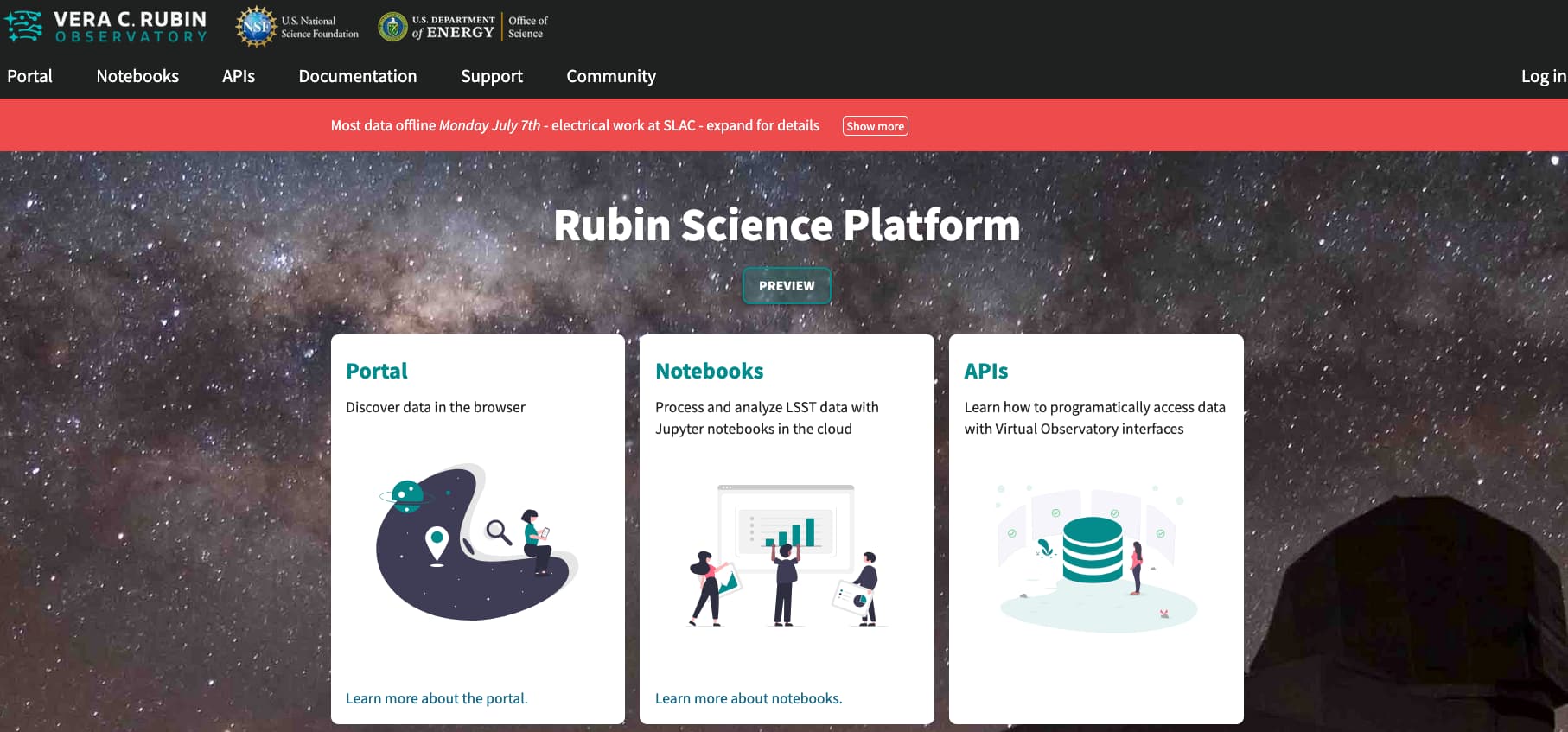Click the Vera C. Rubin Observatory logo
Screen dimensions: 1568x732
105,27
